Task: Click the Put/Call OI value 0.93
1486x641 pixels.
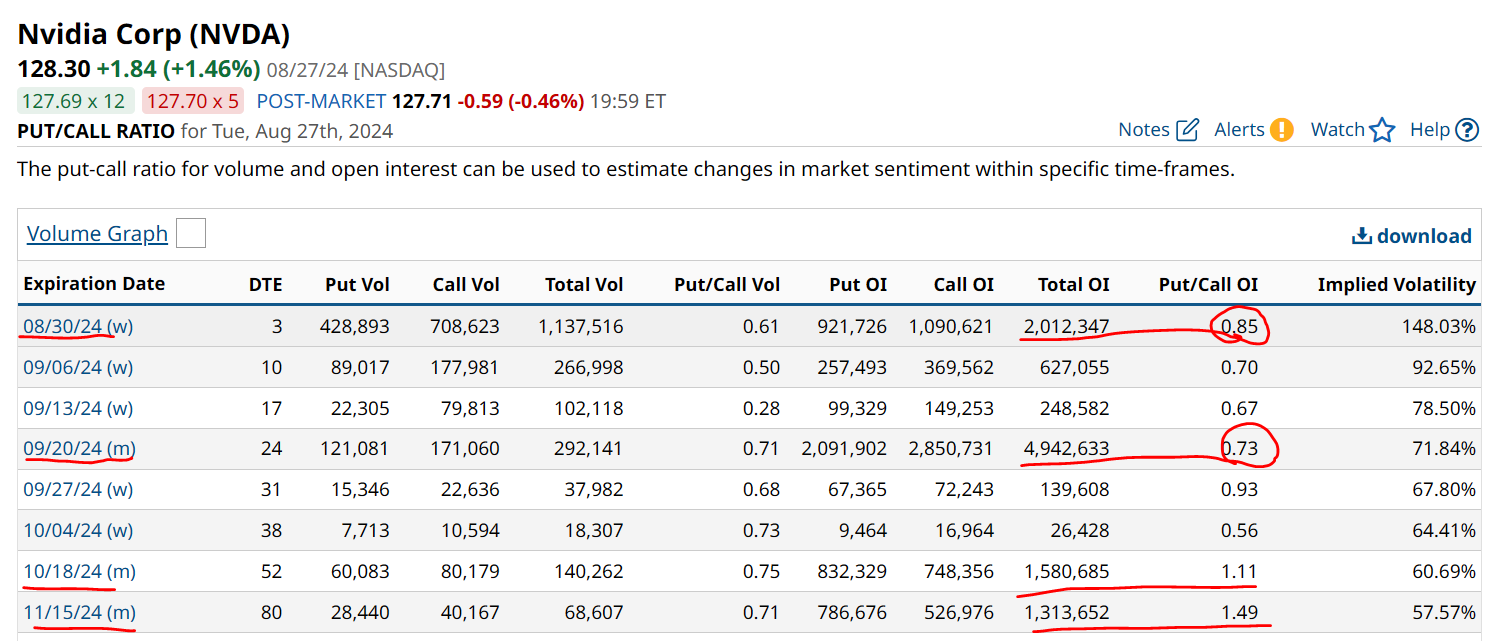Action: [1240, 489]
